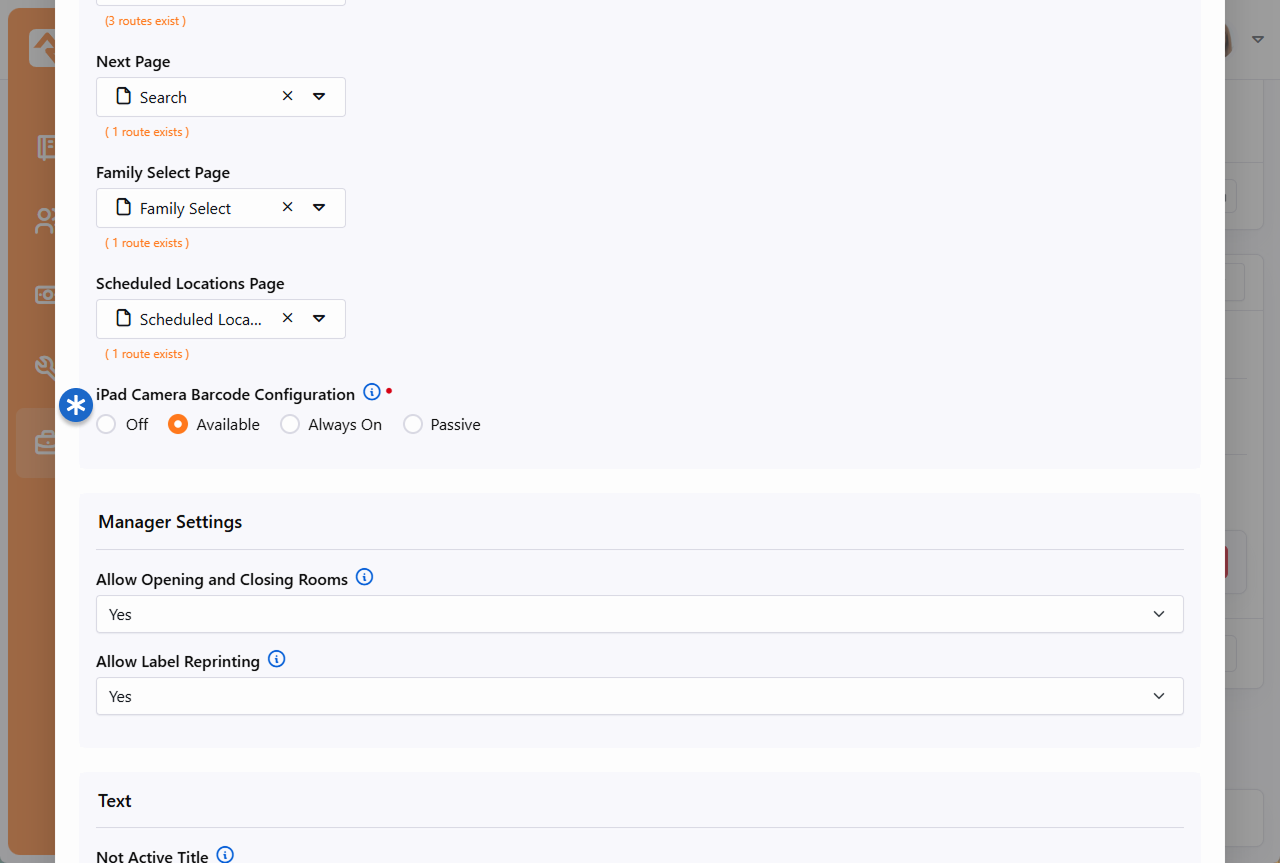The height and width of the screenshot is (863, 1280).
Task: Click info icon beside iPad Camera Barcode Configuration
Action: 372,392
